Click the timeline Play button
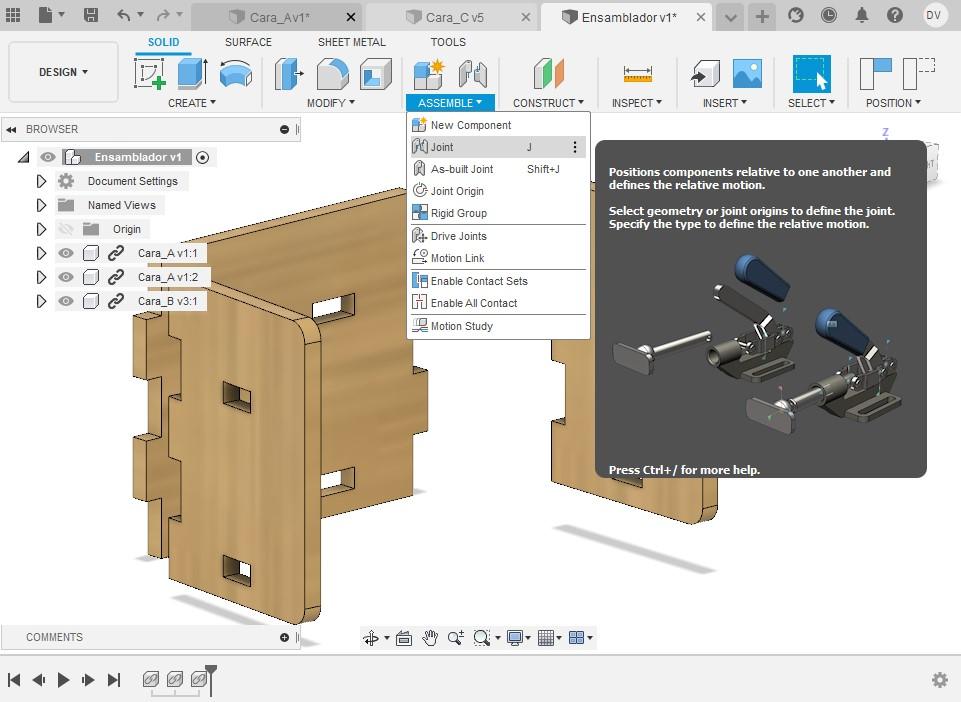 coord(63,679)
